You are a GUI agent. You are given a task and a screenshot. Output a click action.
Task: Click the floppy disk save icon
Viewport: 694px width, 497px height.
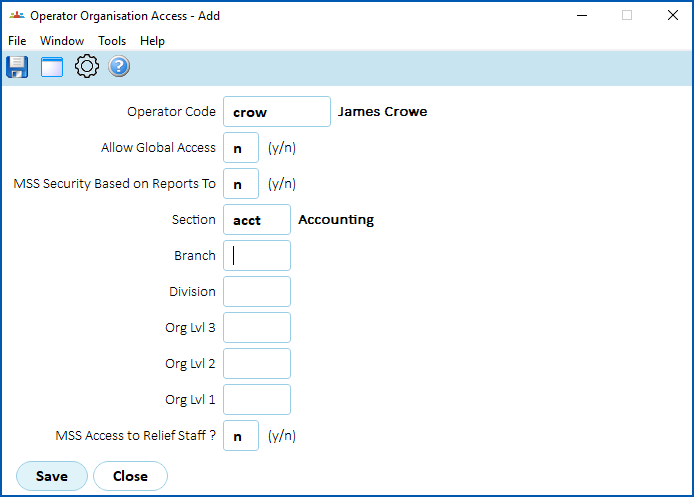point(17,67)
